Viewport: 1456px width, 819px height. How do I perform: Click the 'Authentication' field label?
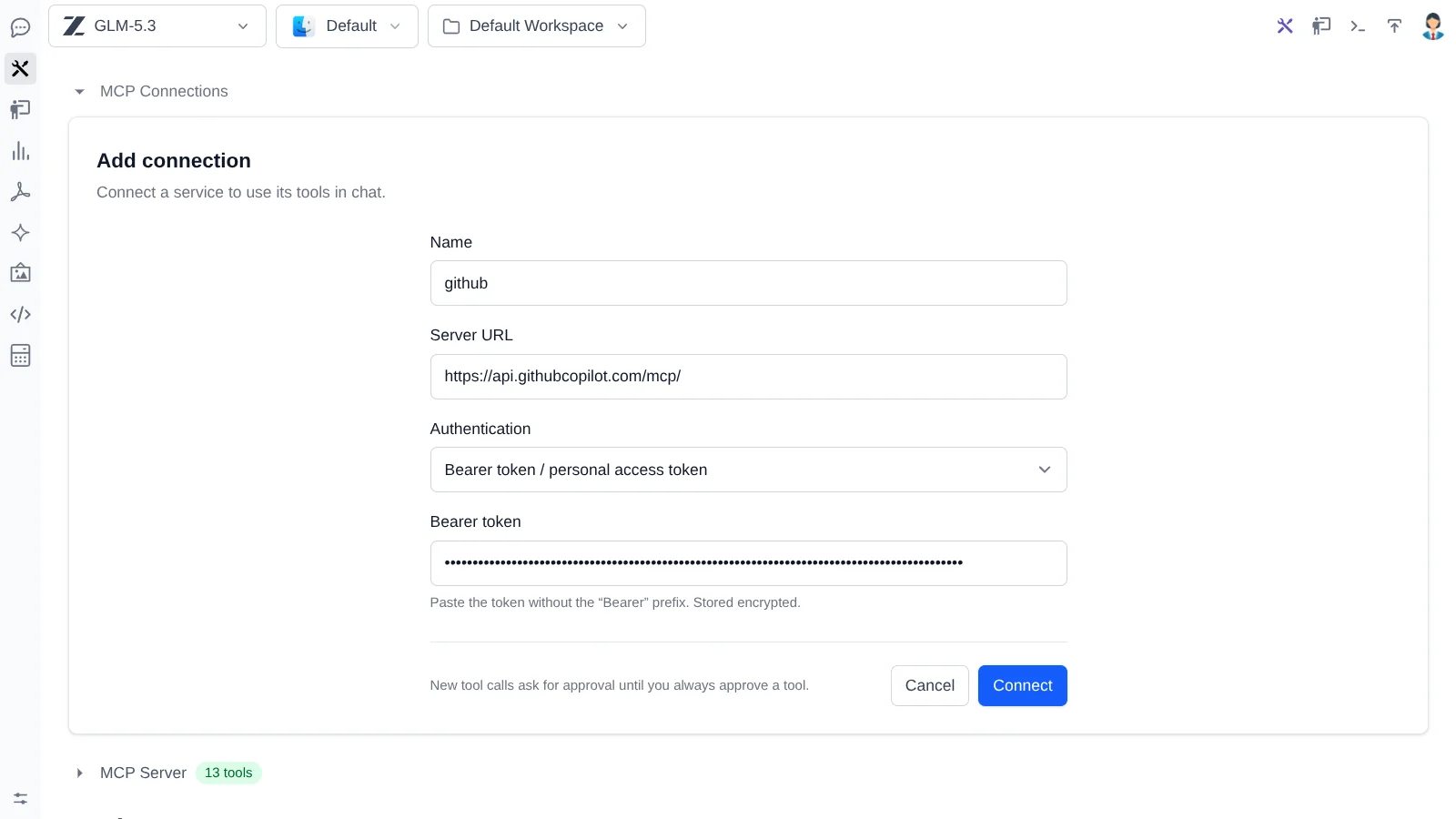click(480, 429)
